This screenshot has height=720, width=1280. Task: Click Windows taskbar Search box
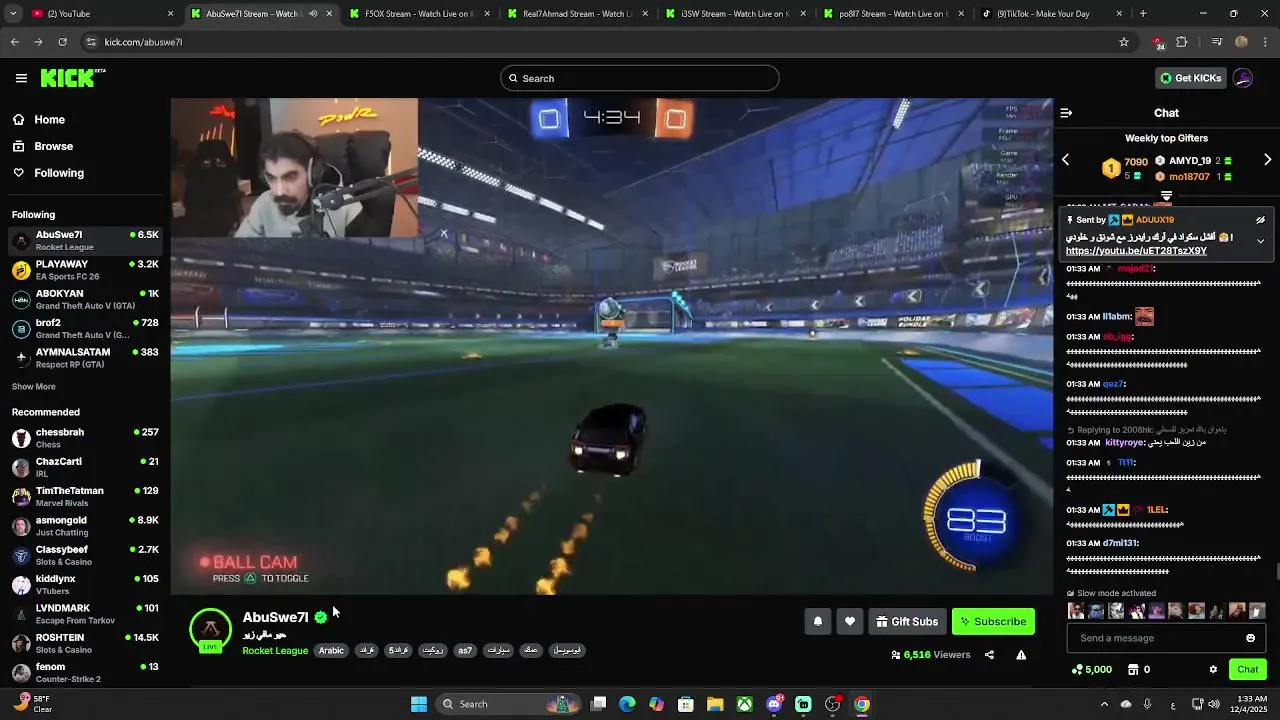pyautogui.click(x=510, y=704)
